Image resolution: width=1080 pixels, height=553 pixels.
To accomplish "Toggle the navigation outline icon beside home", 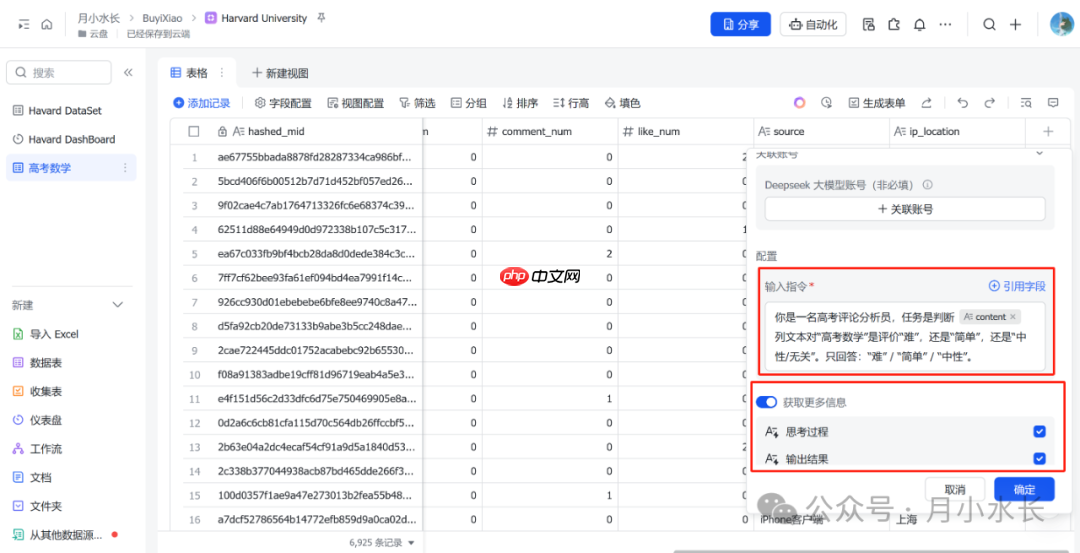I will [24, 25].
